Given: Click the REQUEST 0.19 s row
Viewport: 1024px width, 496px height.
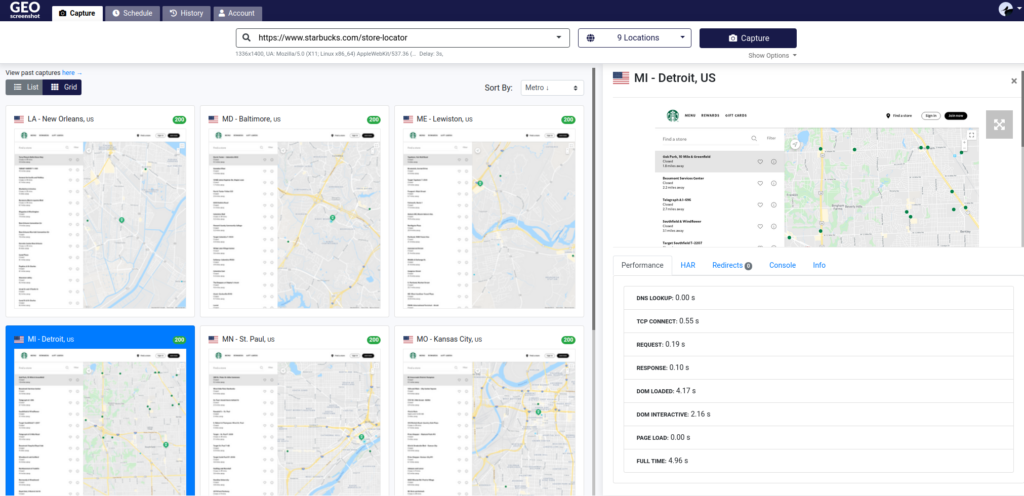Looking at the screenshot, I should point(818,344).
